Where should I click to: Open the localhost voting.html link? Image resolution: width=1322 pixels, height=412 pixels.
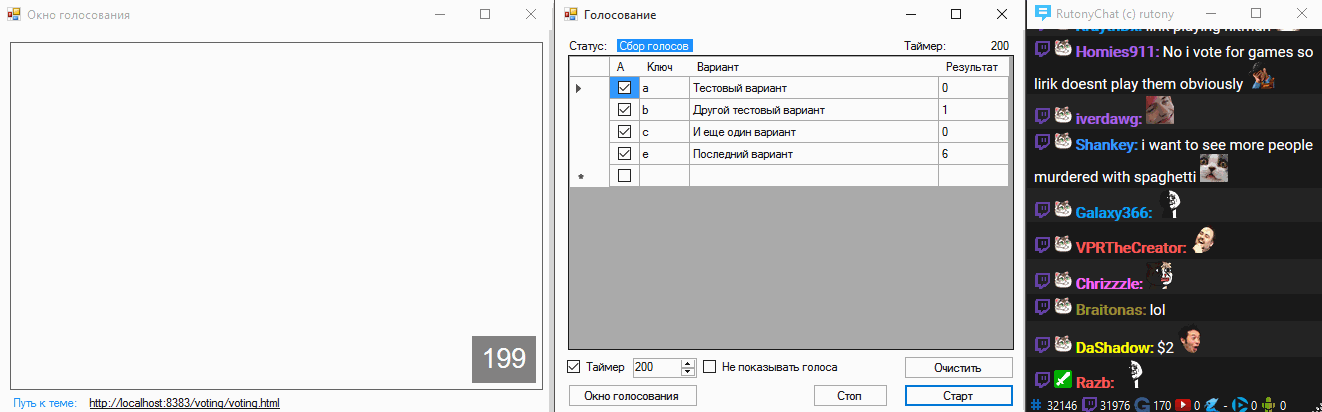tap(184, 404)
